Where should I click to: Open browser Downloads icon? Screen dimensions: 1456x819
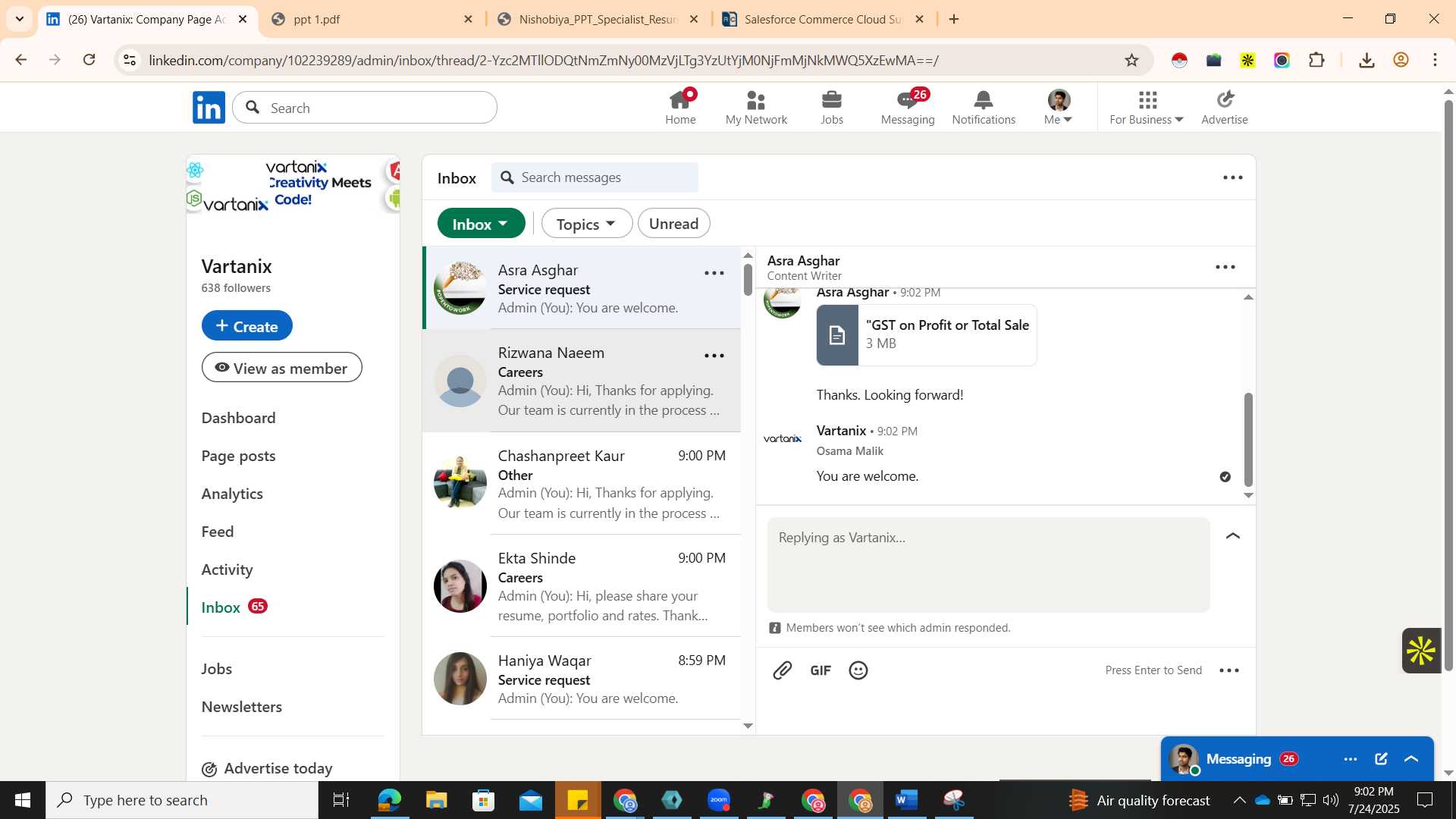[x=1367, y=60]
